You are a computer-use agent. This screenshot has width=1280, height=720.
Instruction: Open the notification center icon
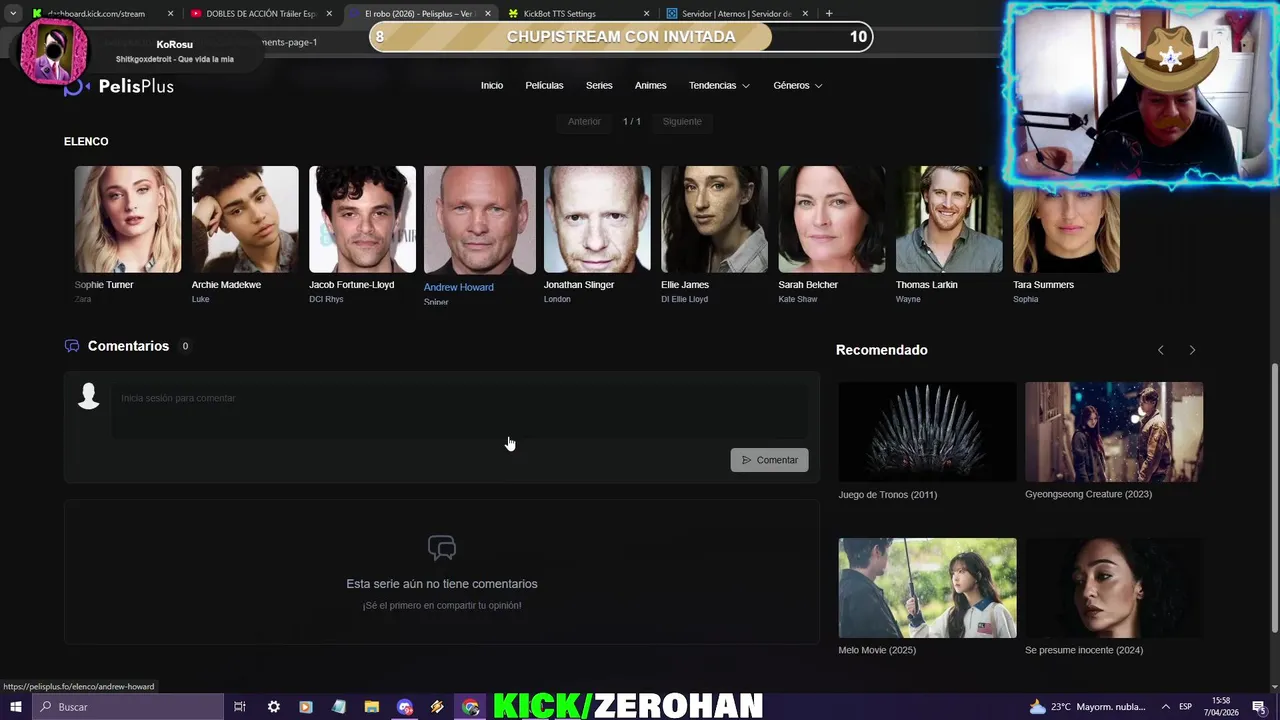point(1258,707)
